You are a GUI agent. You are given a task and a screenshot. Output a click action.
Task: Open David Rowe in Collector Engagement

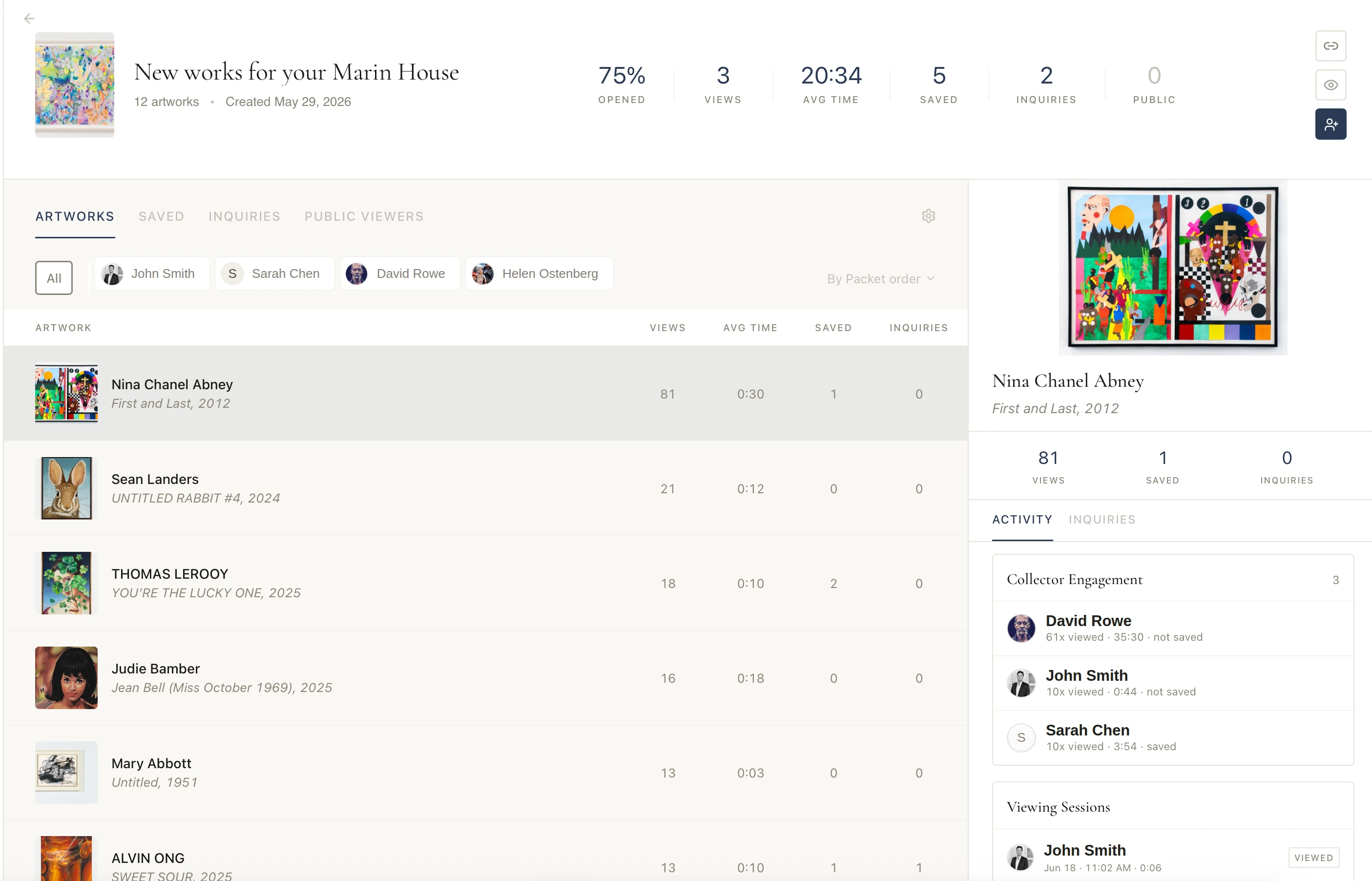tap(1172, 628)
